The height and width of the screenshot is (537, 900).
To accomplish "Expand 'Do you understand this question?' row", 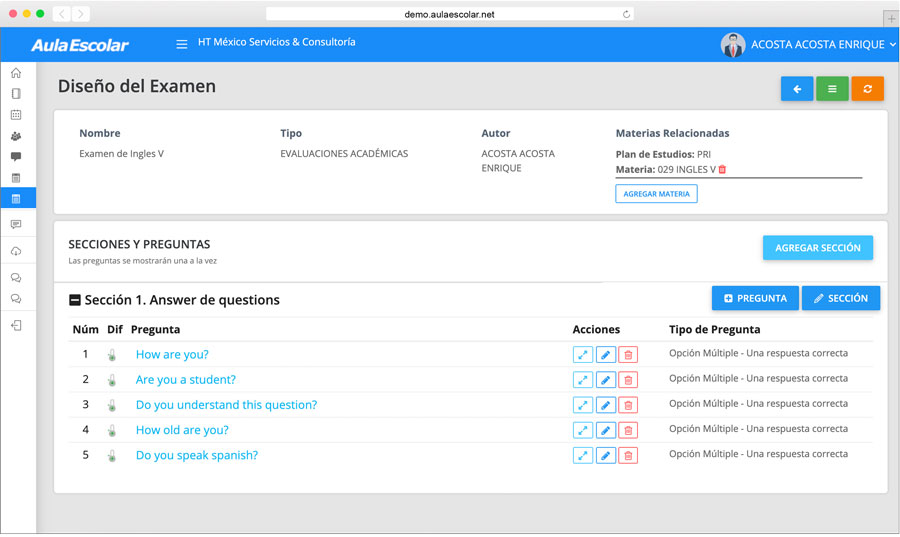I will 583,405.
